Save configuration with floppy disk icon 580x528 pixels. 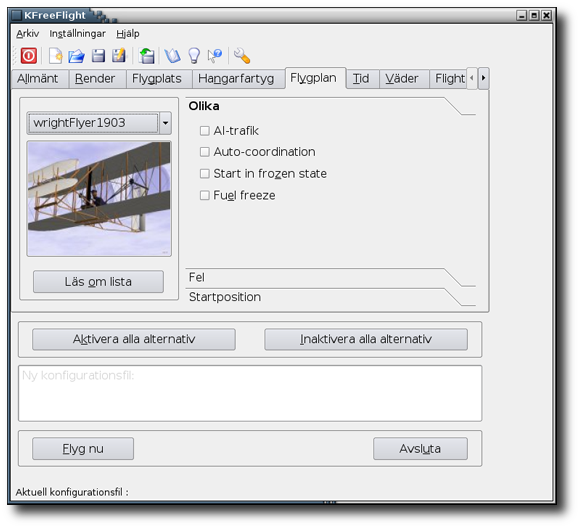(98, 56)
